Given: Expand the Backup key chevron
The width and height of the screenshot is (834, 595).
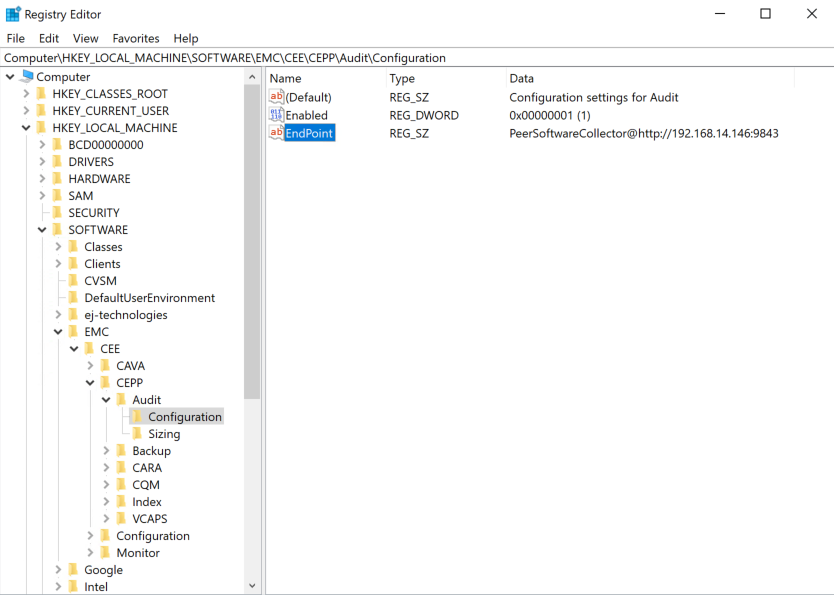Looking at the screenshot, I should (106, 451).
